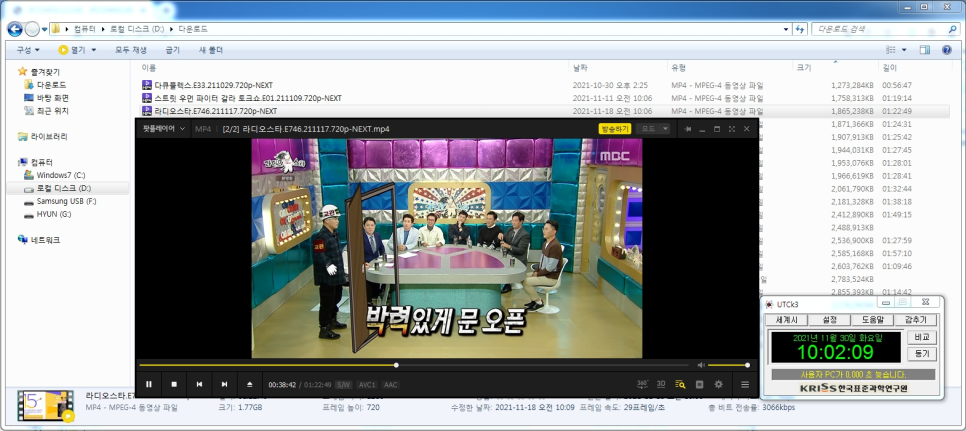The height and width of the screenshot is (431, 966).
Task: Click 컴퓨터 in the address bar
Action: [84, 29]
